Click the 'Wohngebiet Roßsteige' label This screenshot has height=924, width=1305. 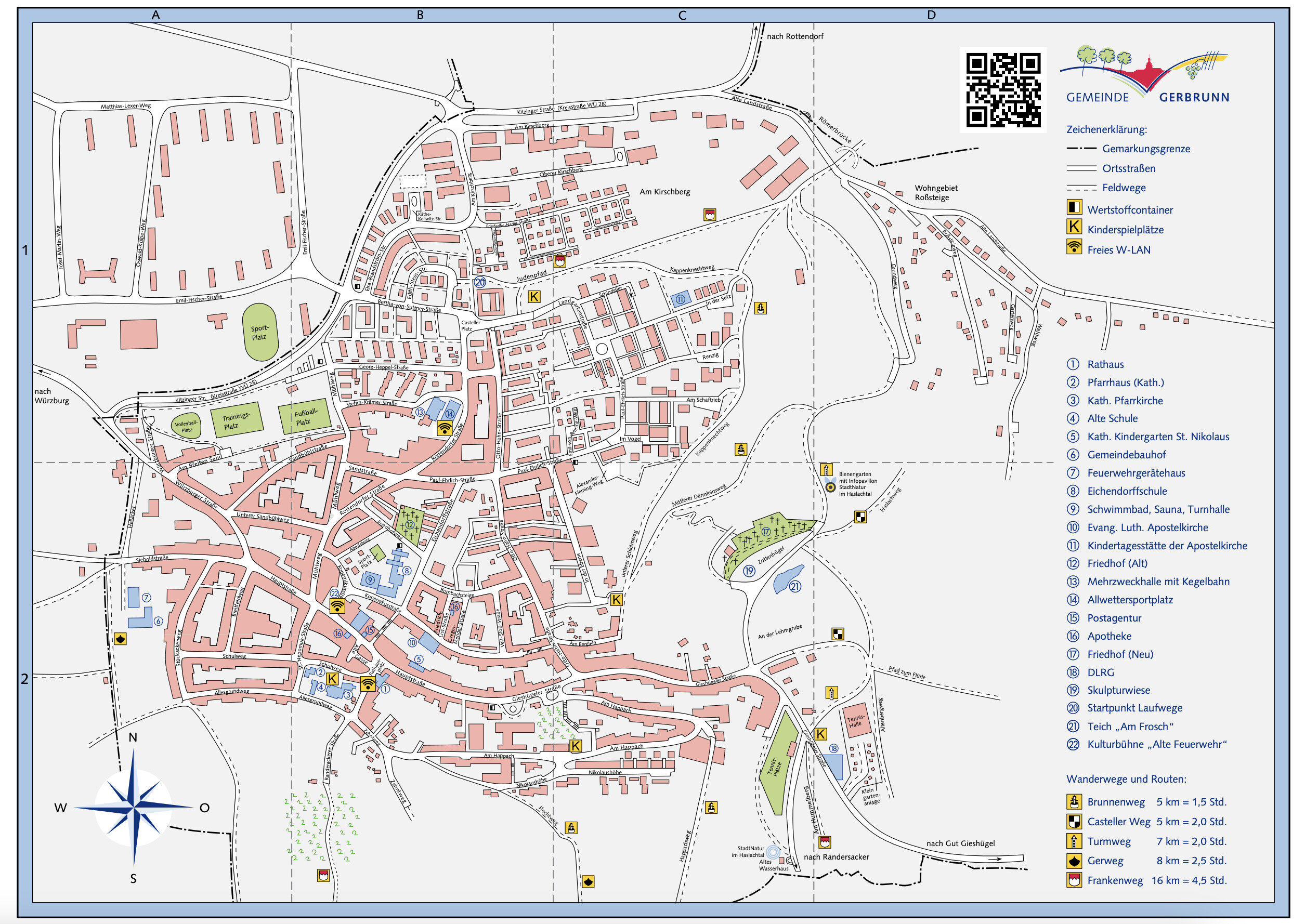(x=936, y=193)
